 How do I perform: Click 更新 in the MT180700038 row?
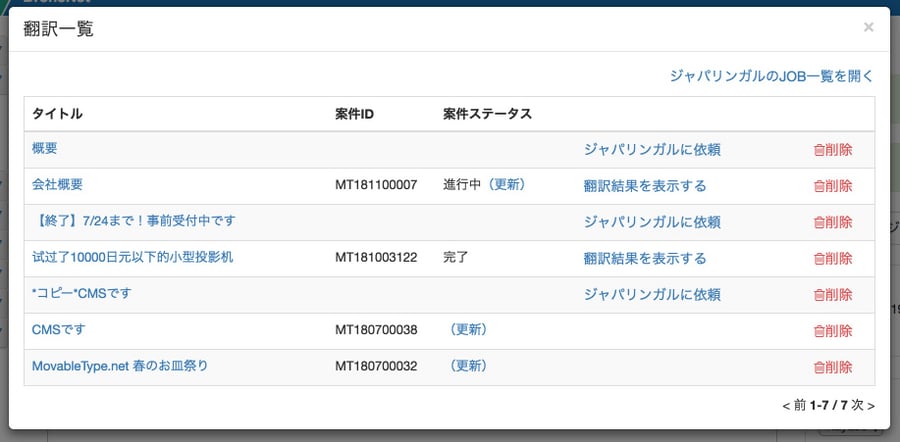click(468, 329)
